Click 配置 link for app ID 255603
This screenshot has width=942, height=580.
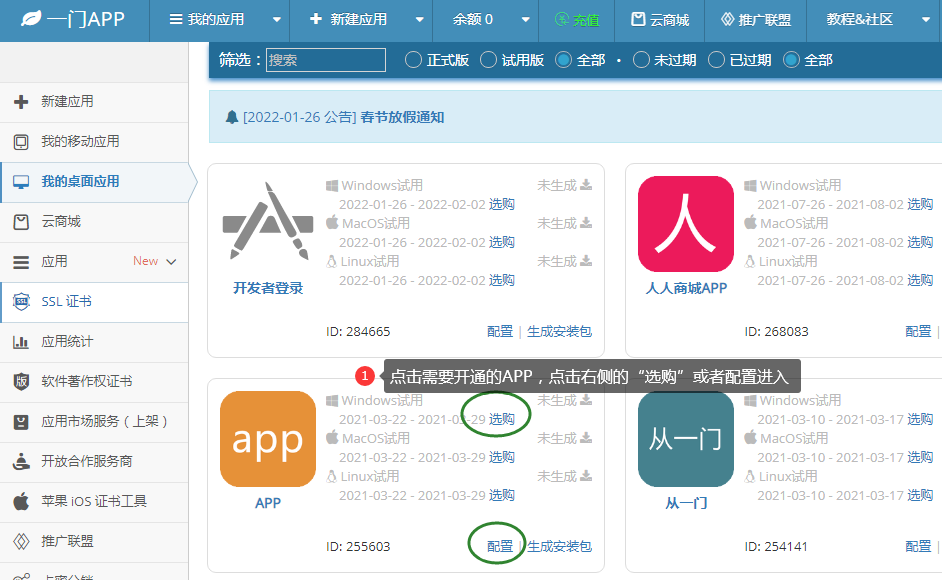click(500, 546)
